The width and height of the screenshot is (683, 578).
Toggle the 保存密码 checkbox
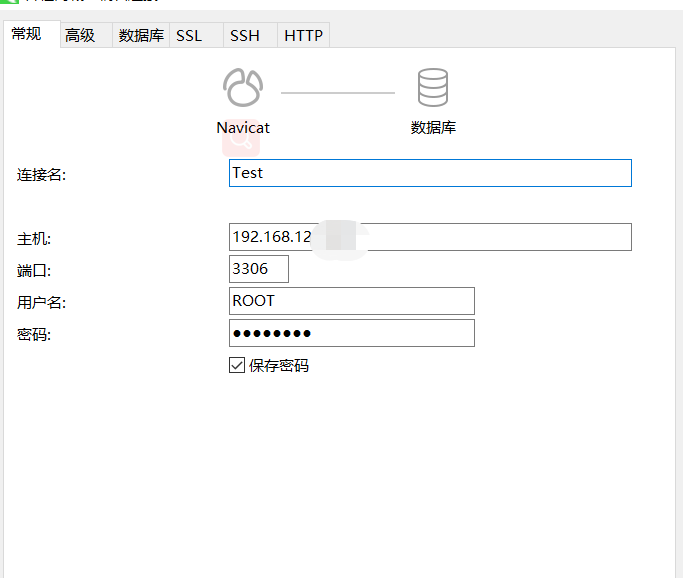237,366
